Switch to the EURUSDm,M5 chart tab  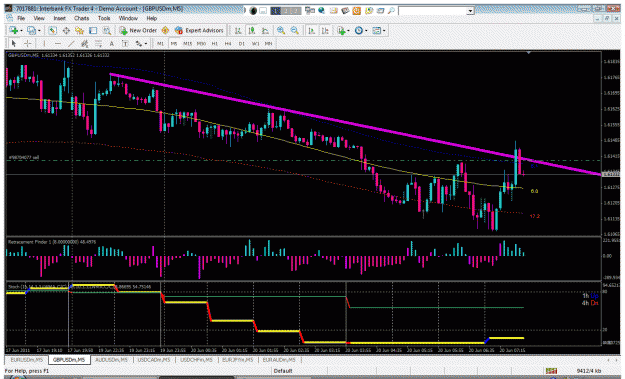point(27,360)
